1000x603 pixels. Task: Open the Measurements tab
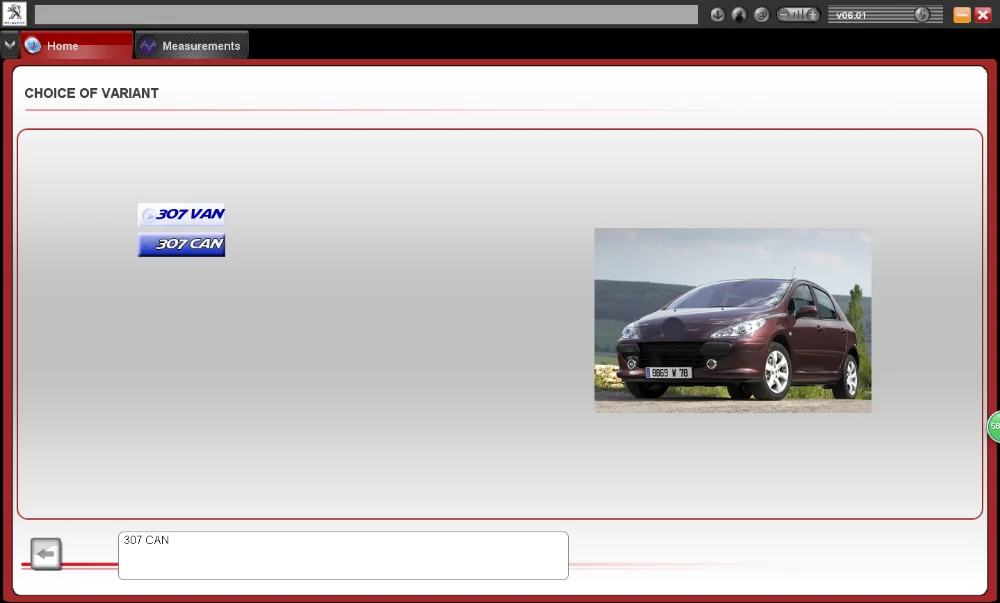[191, 45]
